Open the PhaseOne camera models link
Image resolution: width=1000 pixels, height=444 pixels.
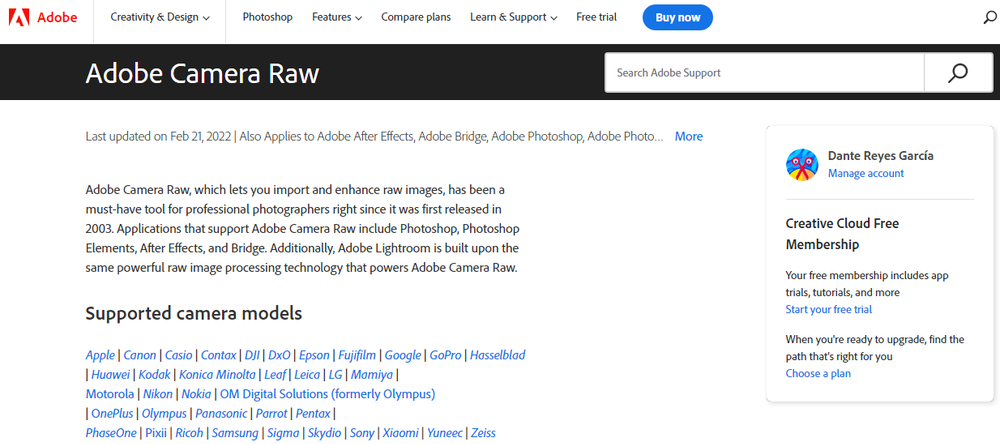click(x=111, y=433)
